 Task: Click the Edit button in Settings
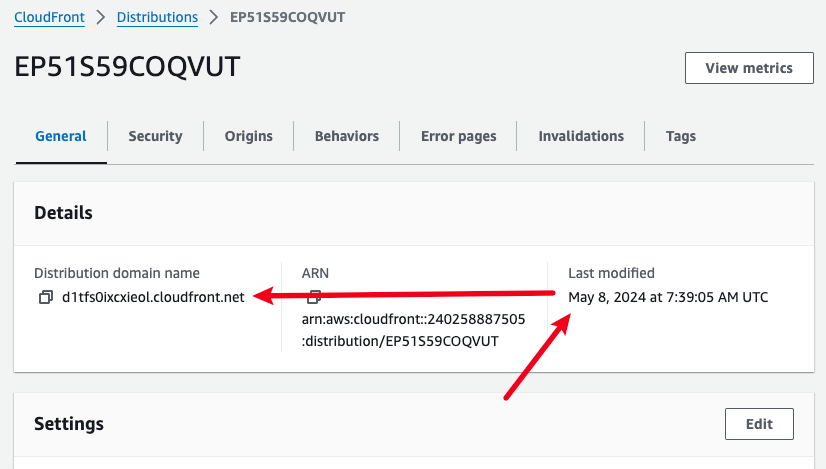(759, 424)
